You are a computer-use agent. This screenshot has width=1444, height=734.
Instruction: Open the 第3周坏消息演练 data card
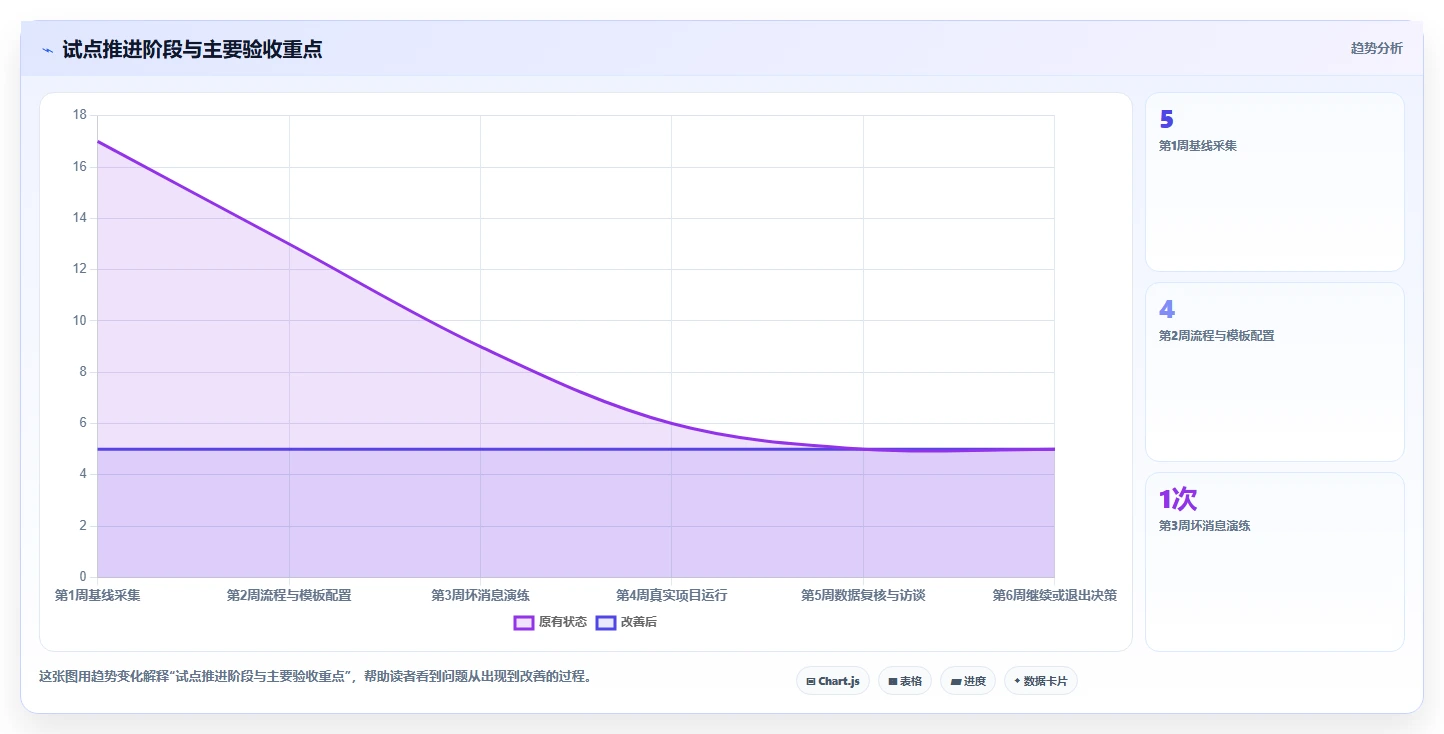click(1275, 562)
